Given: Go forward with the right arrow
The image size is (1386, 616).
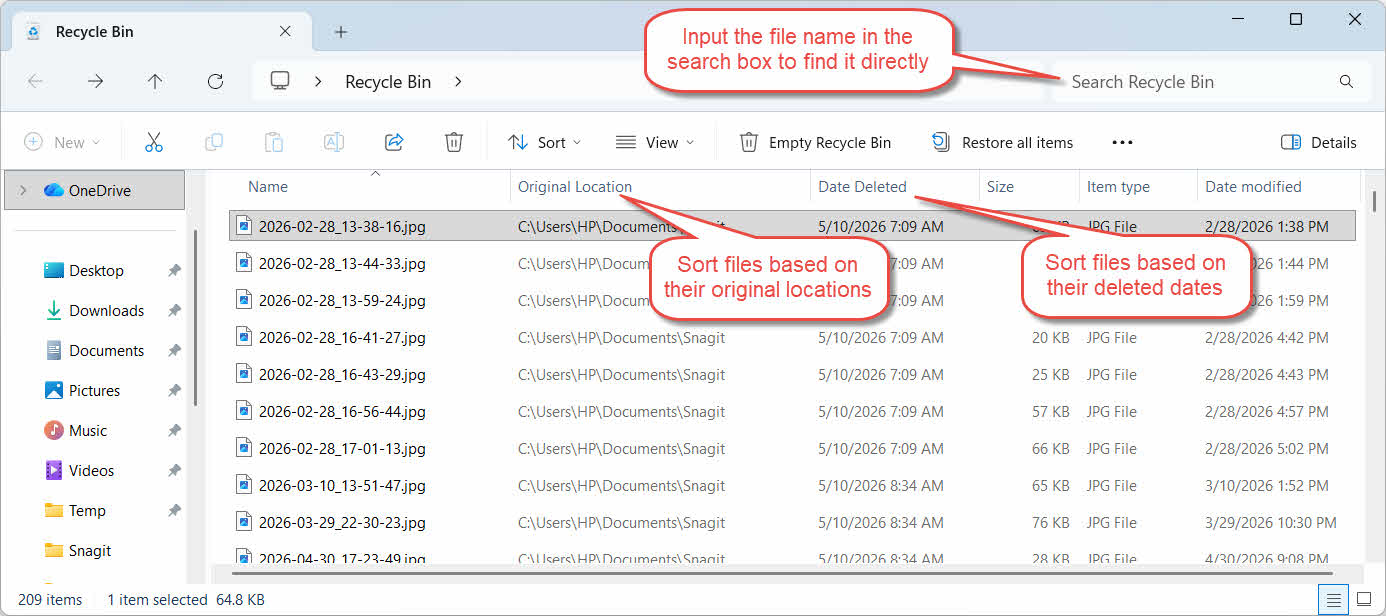Looking at the screenshot, I should pyautogui.click(x=95, y=82).
